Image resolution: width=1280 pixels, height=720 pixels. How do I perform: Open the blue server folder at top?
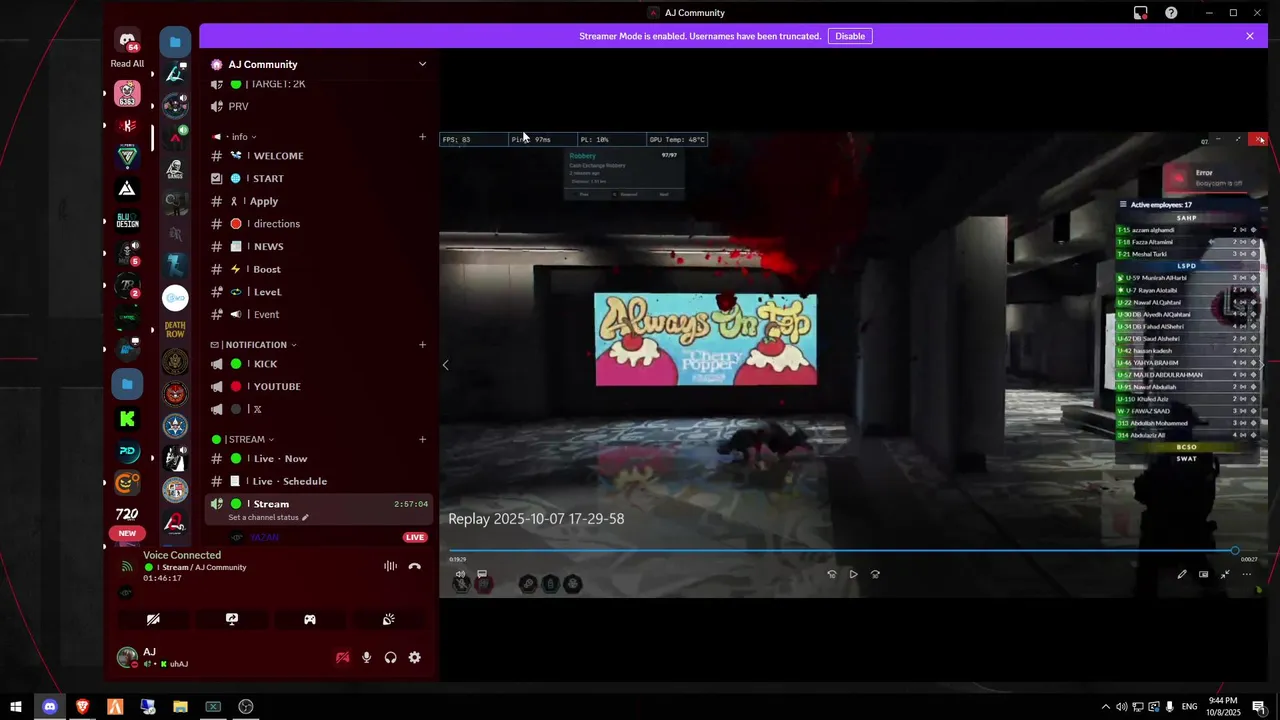click(175, 41)
